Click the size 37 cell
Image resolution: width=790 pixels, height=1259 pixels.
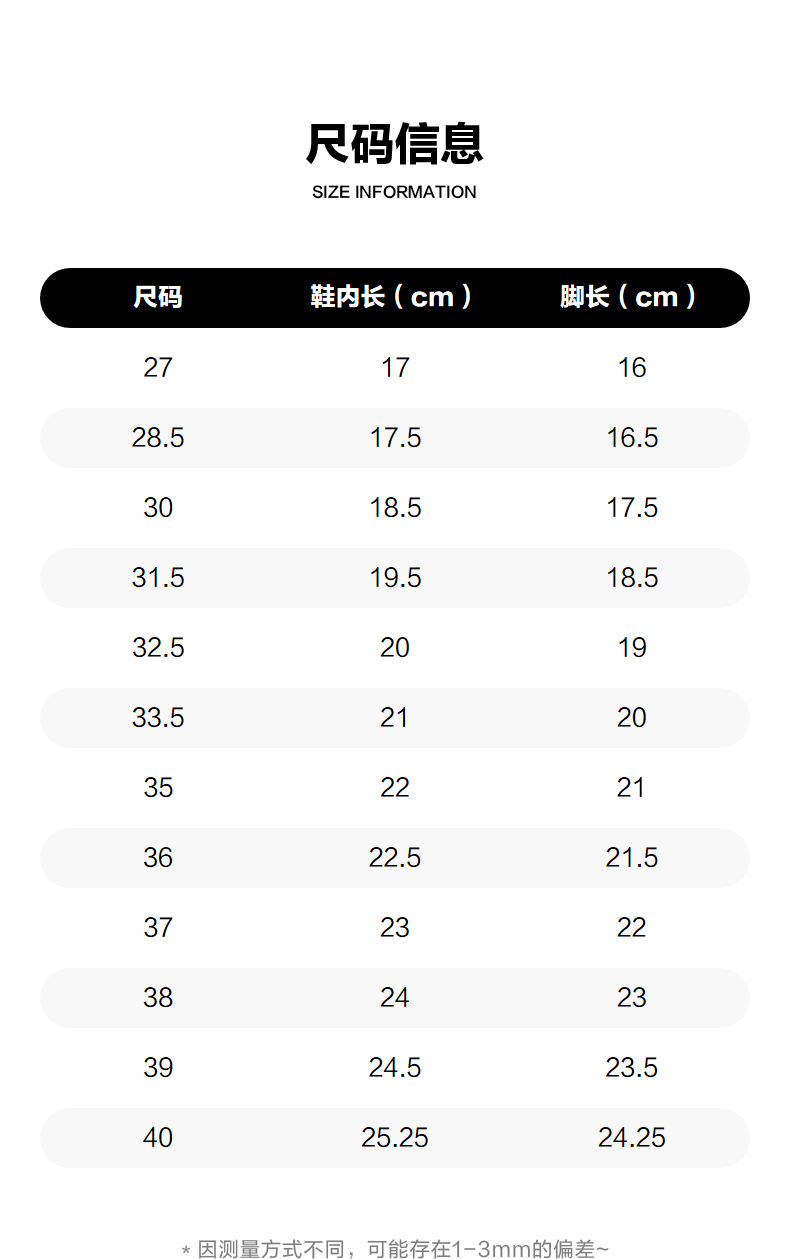click(158, 928)
